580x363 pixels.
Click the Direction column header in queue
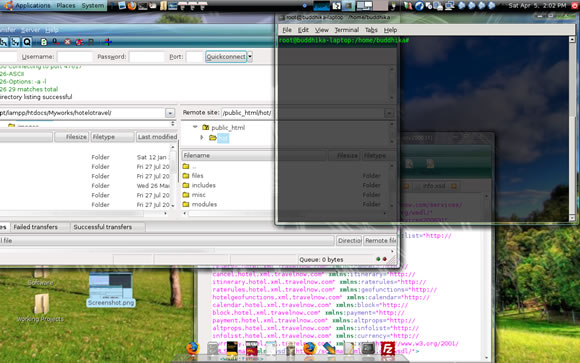tap(349, 241)
